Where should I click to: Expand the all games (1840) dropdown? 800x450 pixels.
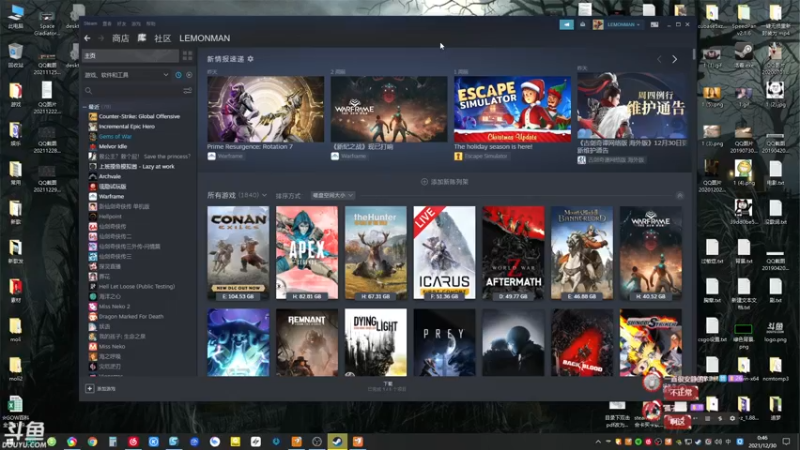pyautogui.click(x=237, y=195)
